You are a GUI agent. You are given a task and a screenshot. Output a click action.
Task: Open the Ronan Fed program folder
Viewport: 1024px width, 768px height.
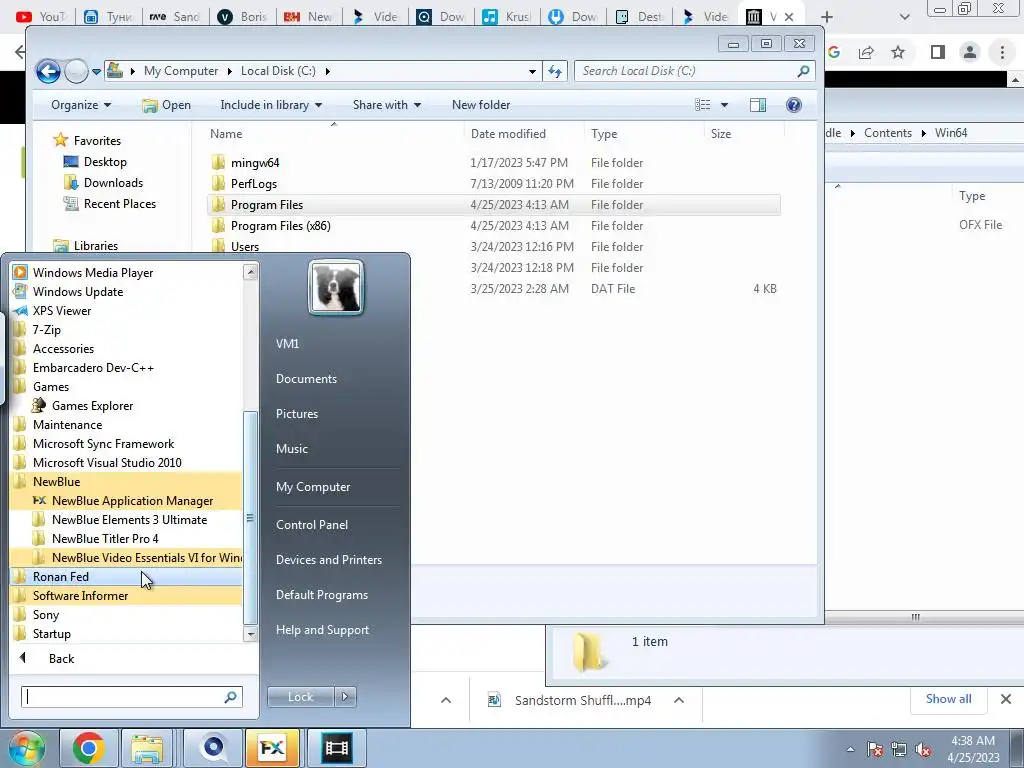(x=60, y=577)
